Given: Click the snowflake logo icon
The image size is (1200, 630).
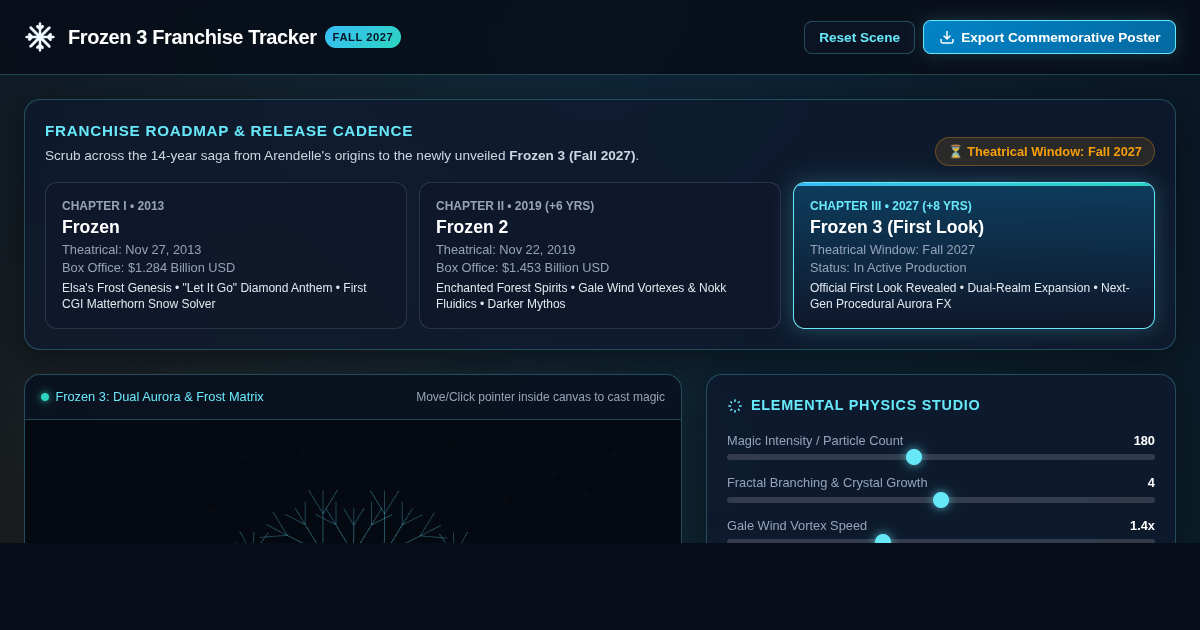Looking at the screenshot, I should pyautogui.click(x=39, y=37).
